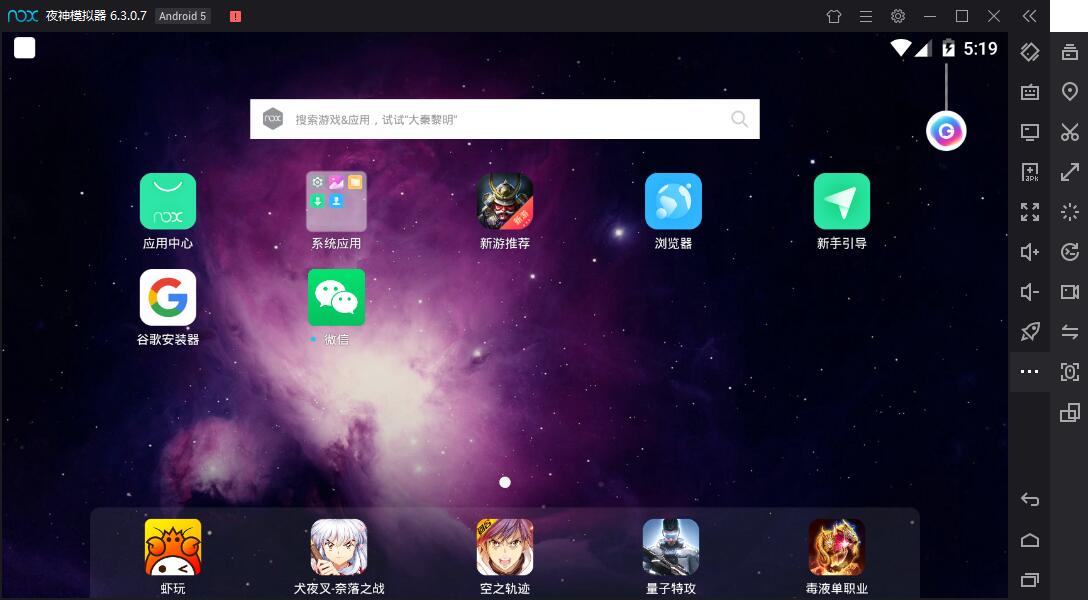1088x600 pixels.
Task: Launch 量子特攻 from the dock
Action: point(670,547)
